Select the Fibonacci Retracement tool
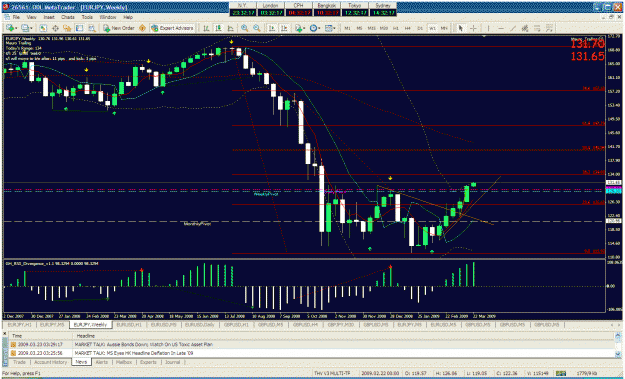Viewport: 625px width, 379px height. (537, 28)
